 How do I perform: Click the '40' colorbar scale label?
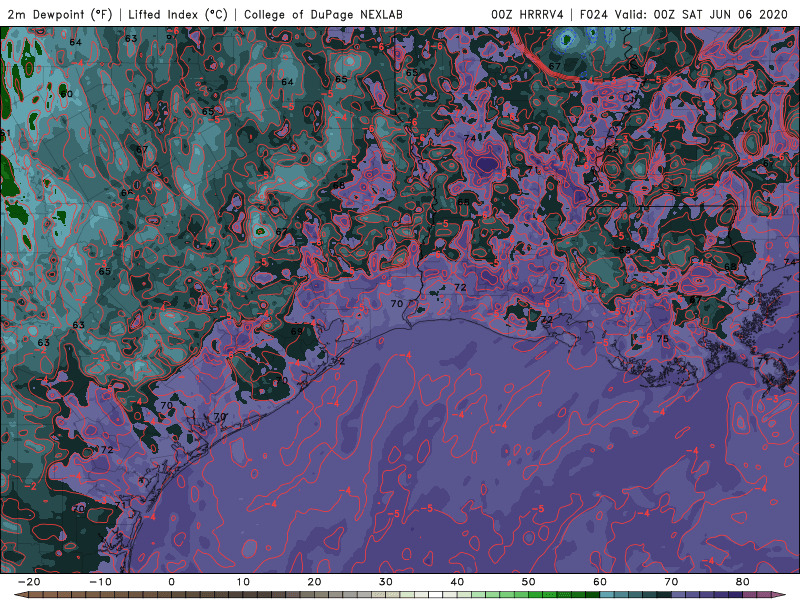point(457,582)
